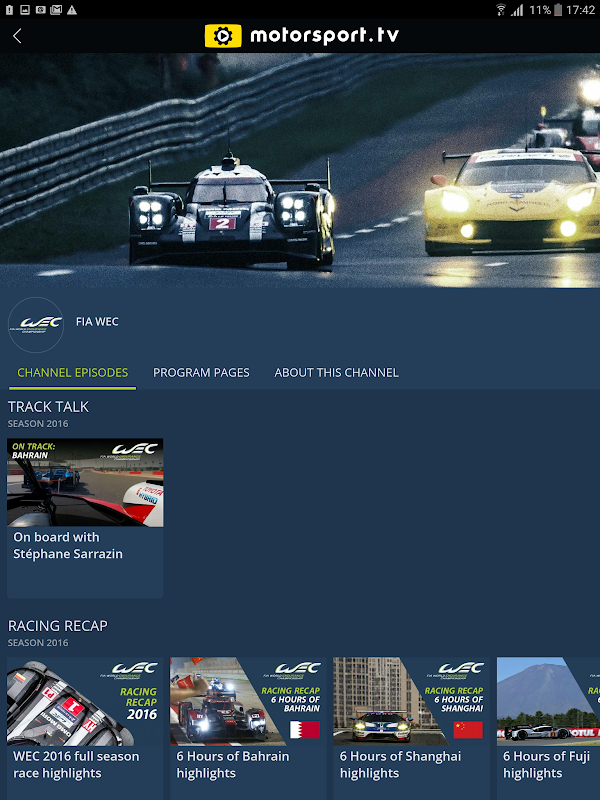Tap the Racing Recap section heading
Screen dimensions: 600x800
pos(58,626)
